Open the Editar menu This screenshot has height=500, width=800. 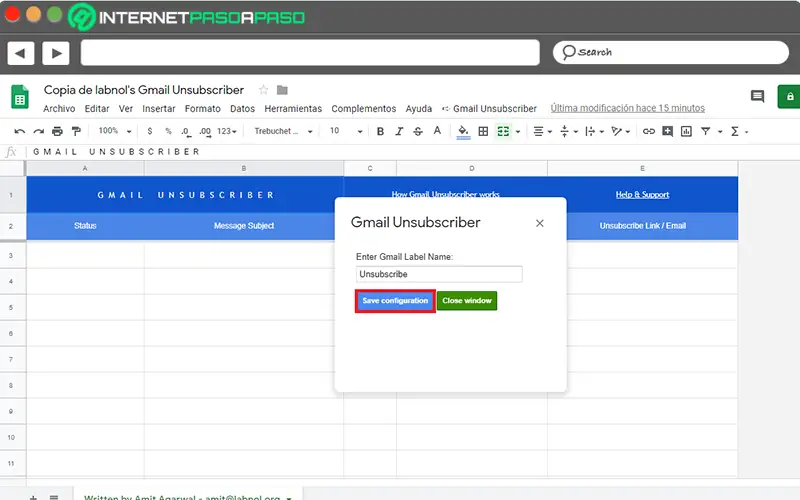coord(97,109)
